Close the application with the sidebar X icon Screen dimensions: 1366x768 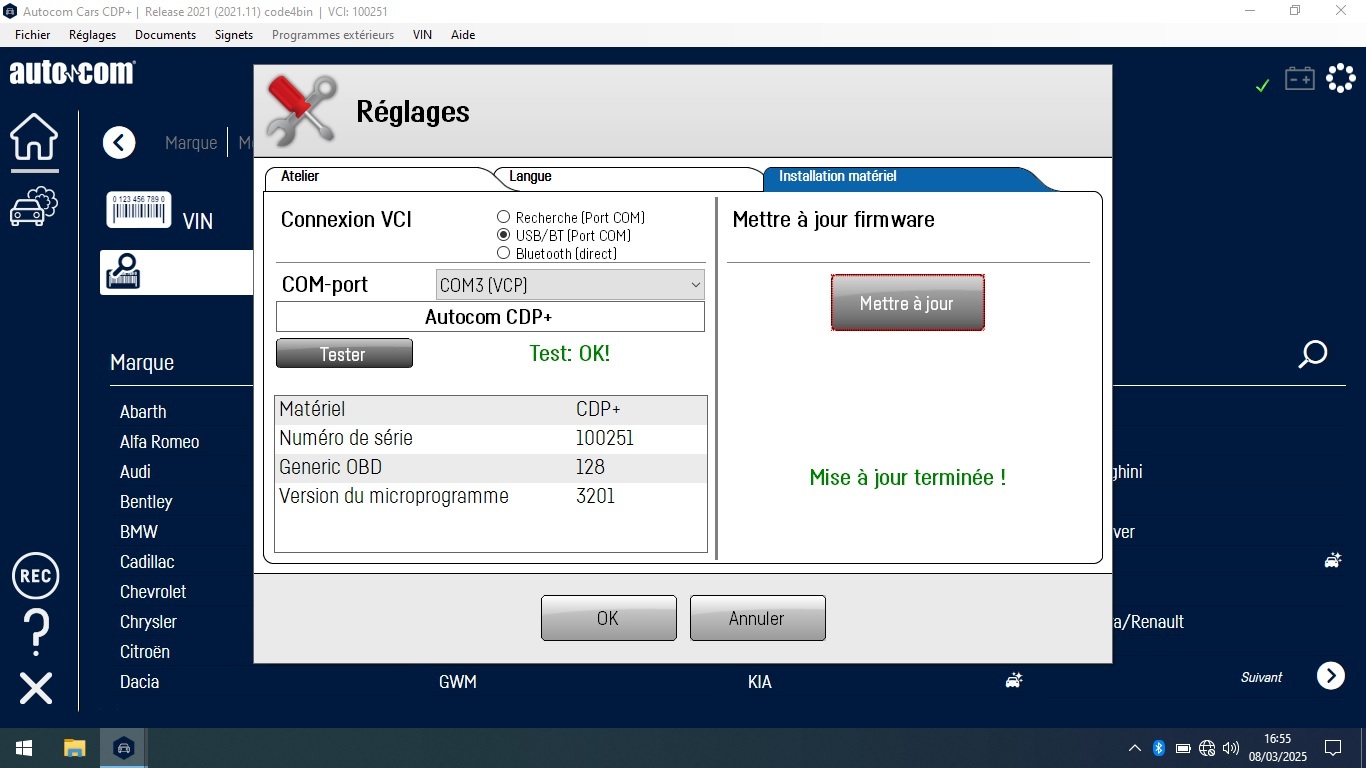pyautogui.click(x=36, y=688)
